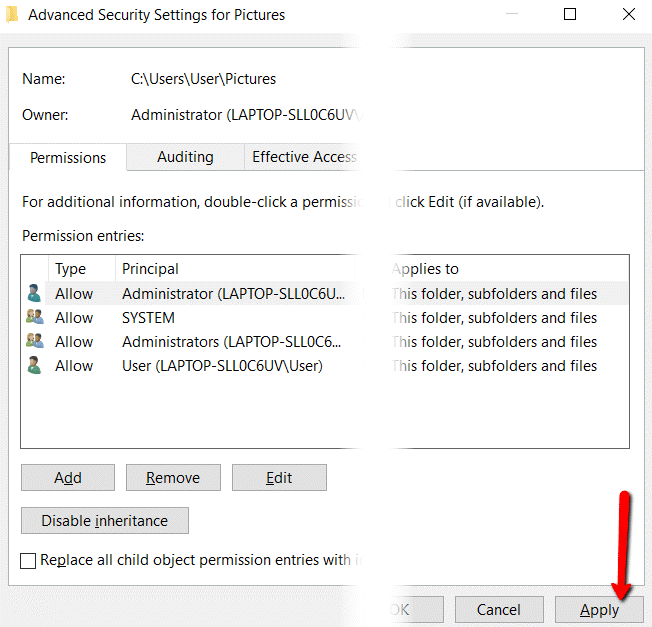The height and width of the screenshot is (627, 652).
Task: Enable replace all child object permission entries
Action: point(29,561)
